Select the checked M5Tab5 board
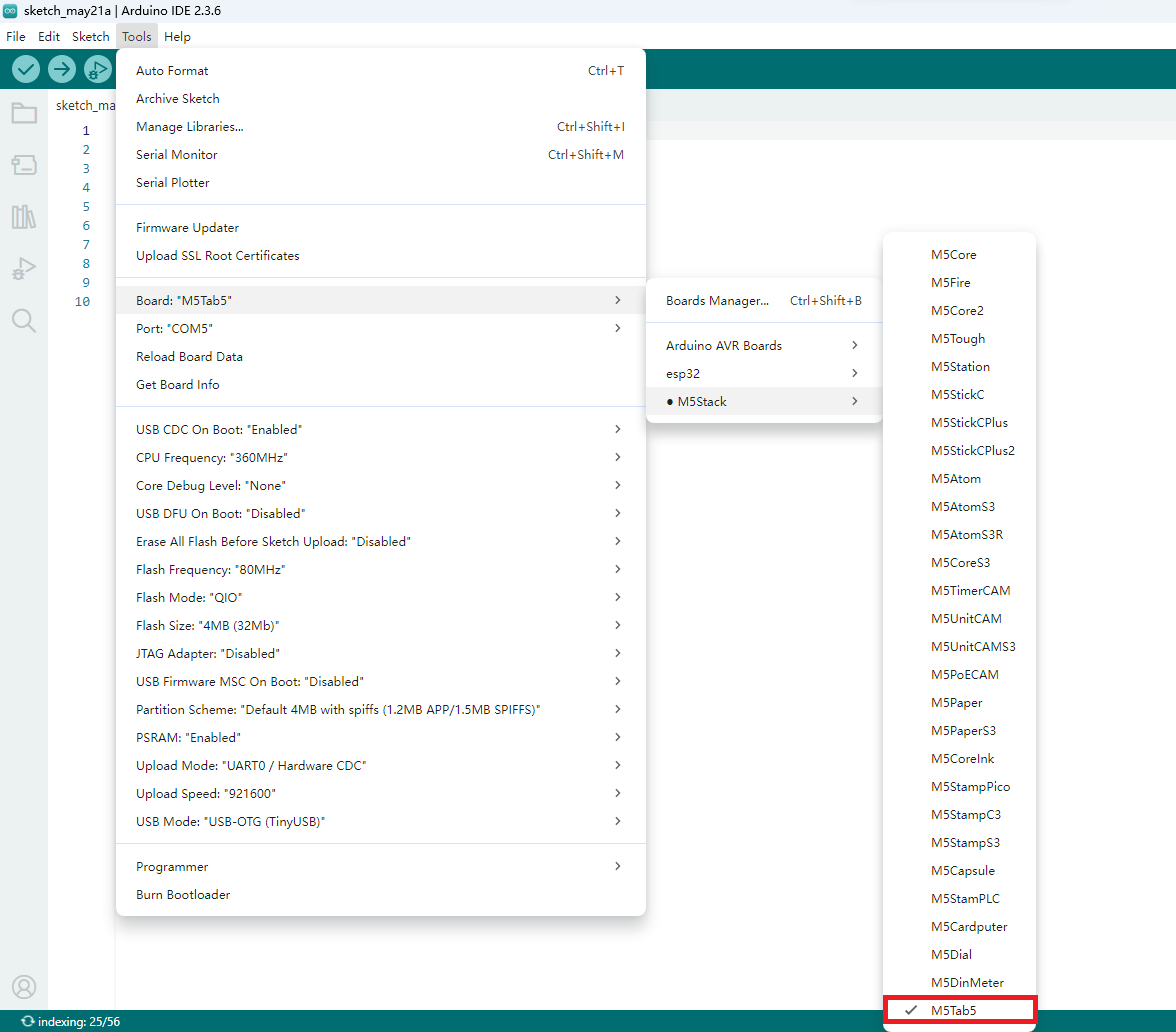 click(x=960, y=1010)
